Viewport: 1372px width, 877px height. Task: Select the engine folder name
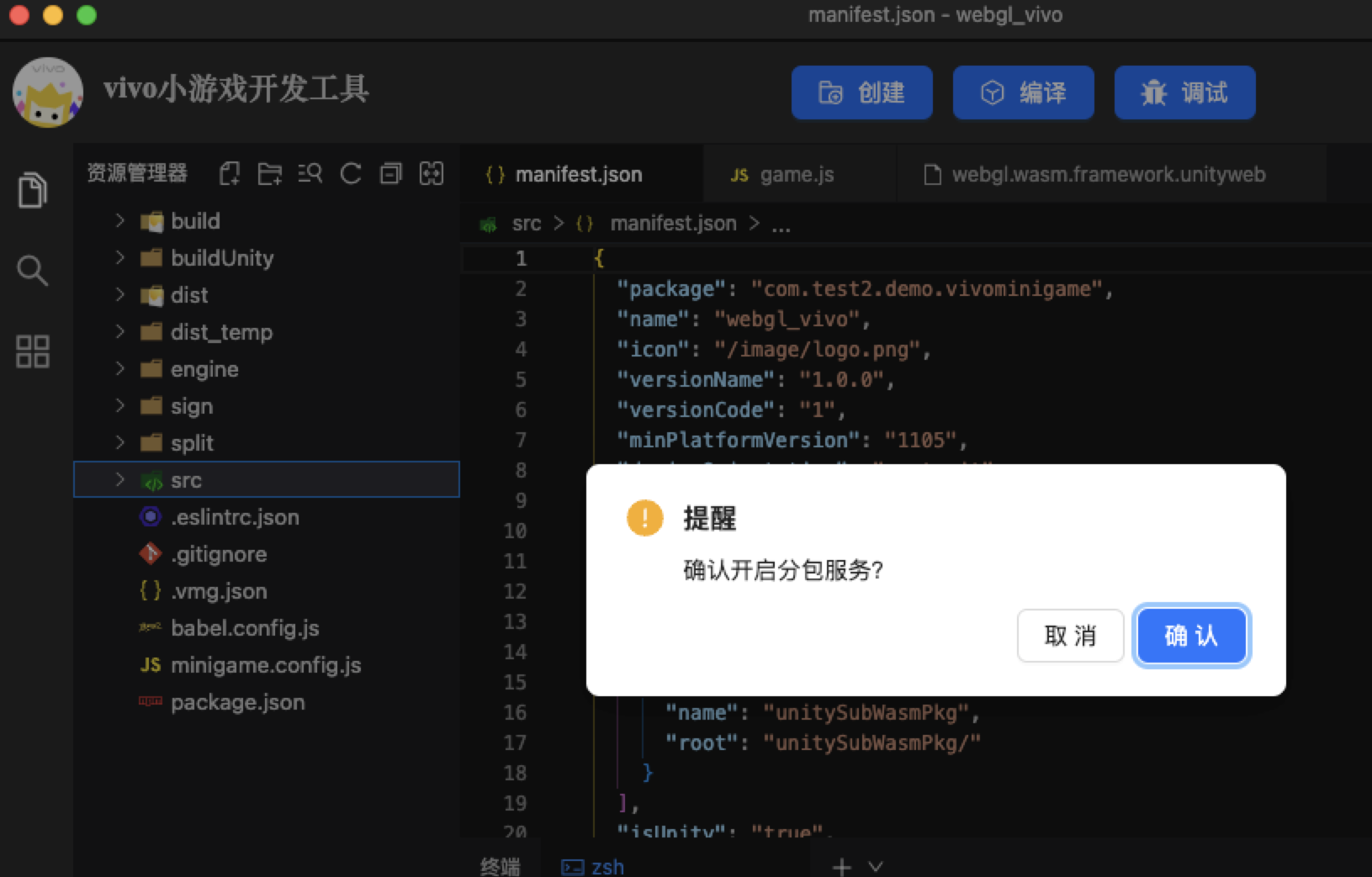coord(204,369)
